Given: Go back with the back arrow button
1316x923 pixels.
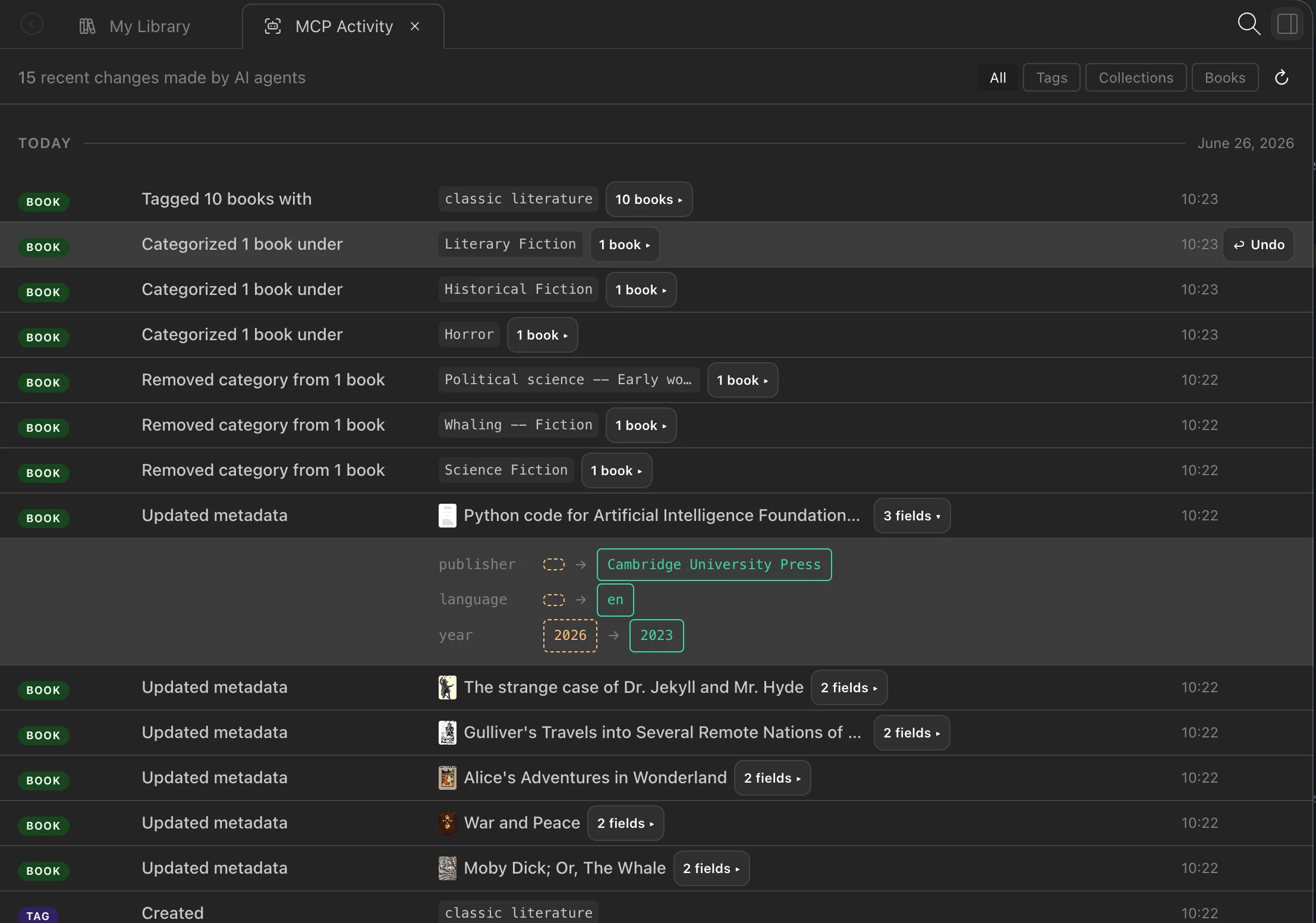Looking at the screenshot, I should click(32, 24).
